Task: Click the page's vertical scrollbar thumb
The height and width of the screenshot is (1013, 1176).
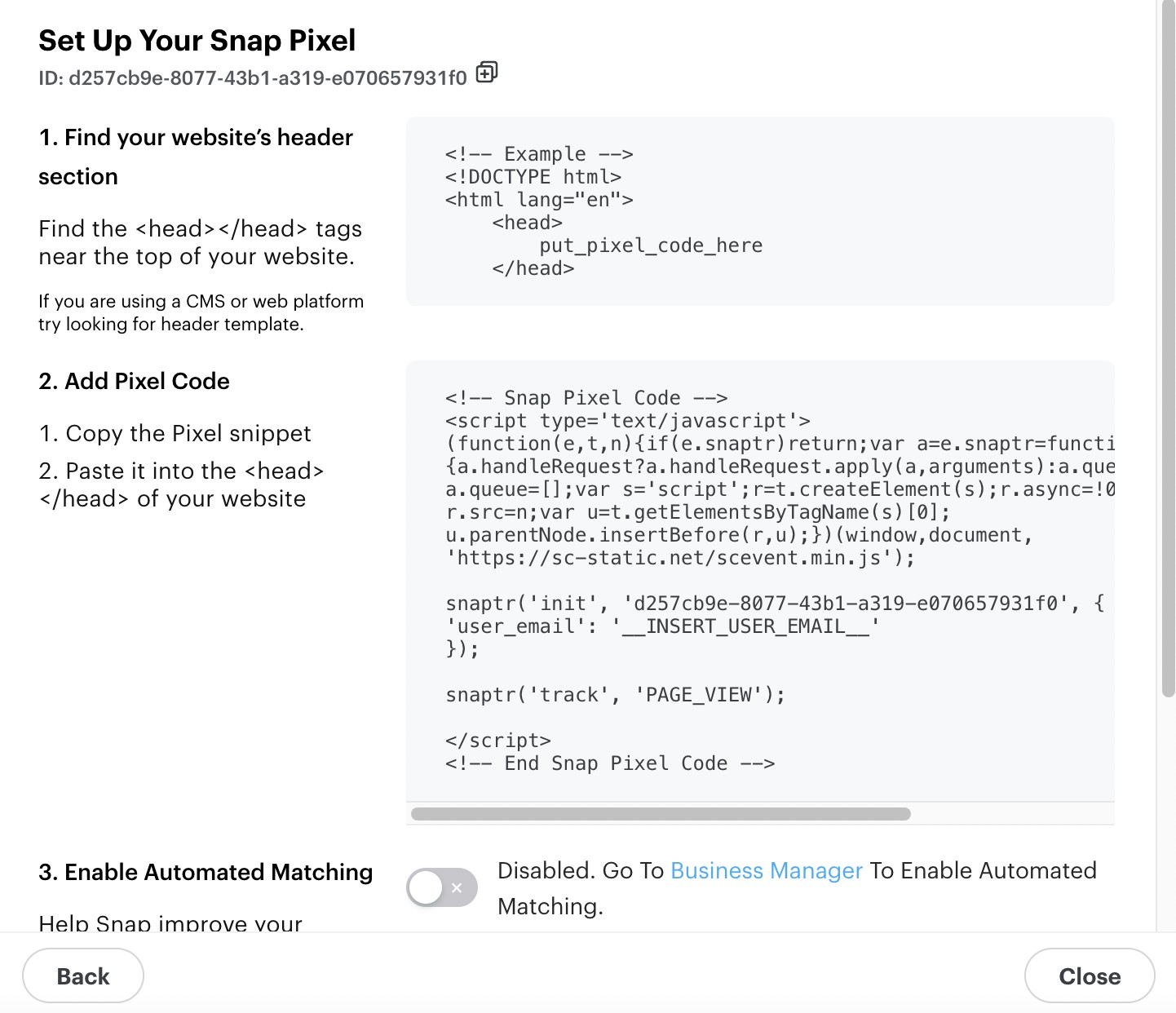Action: (x=1168, y=351)
